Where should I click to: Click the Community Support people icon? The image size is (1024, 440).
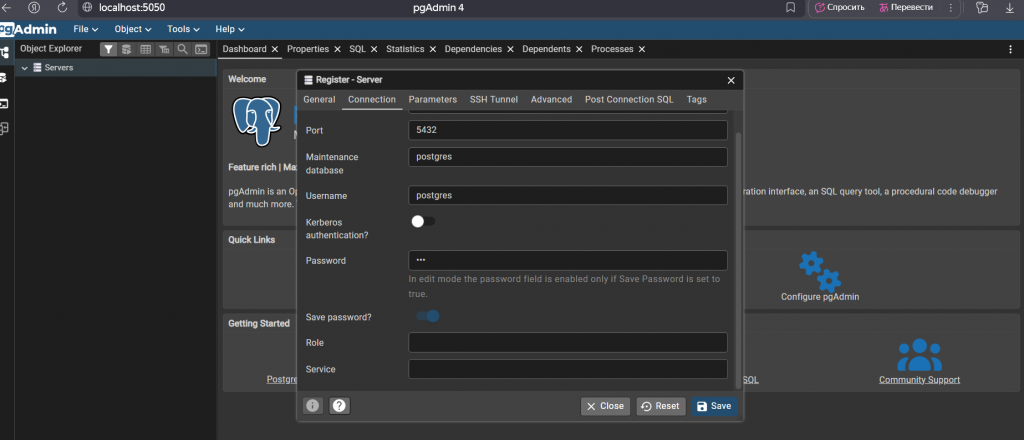(919, 355)
